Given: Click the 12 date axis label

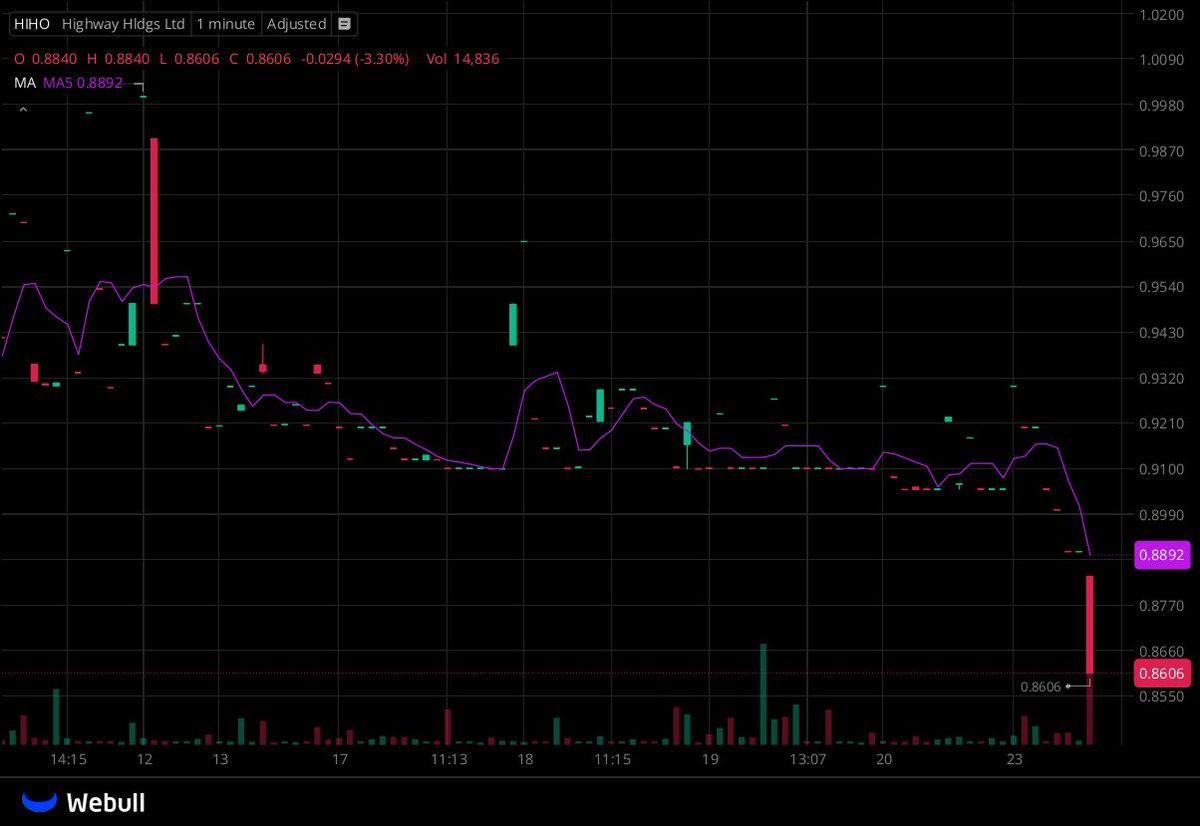Looking at the screenshot, I should [x=144, y=760].
